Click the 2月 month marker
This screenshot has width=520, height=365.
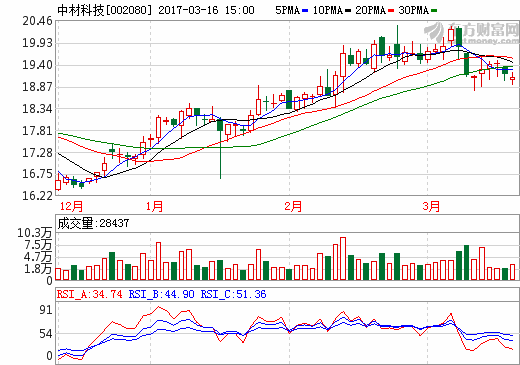point(293,206)
